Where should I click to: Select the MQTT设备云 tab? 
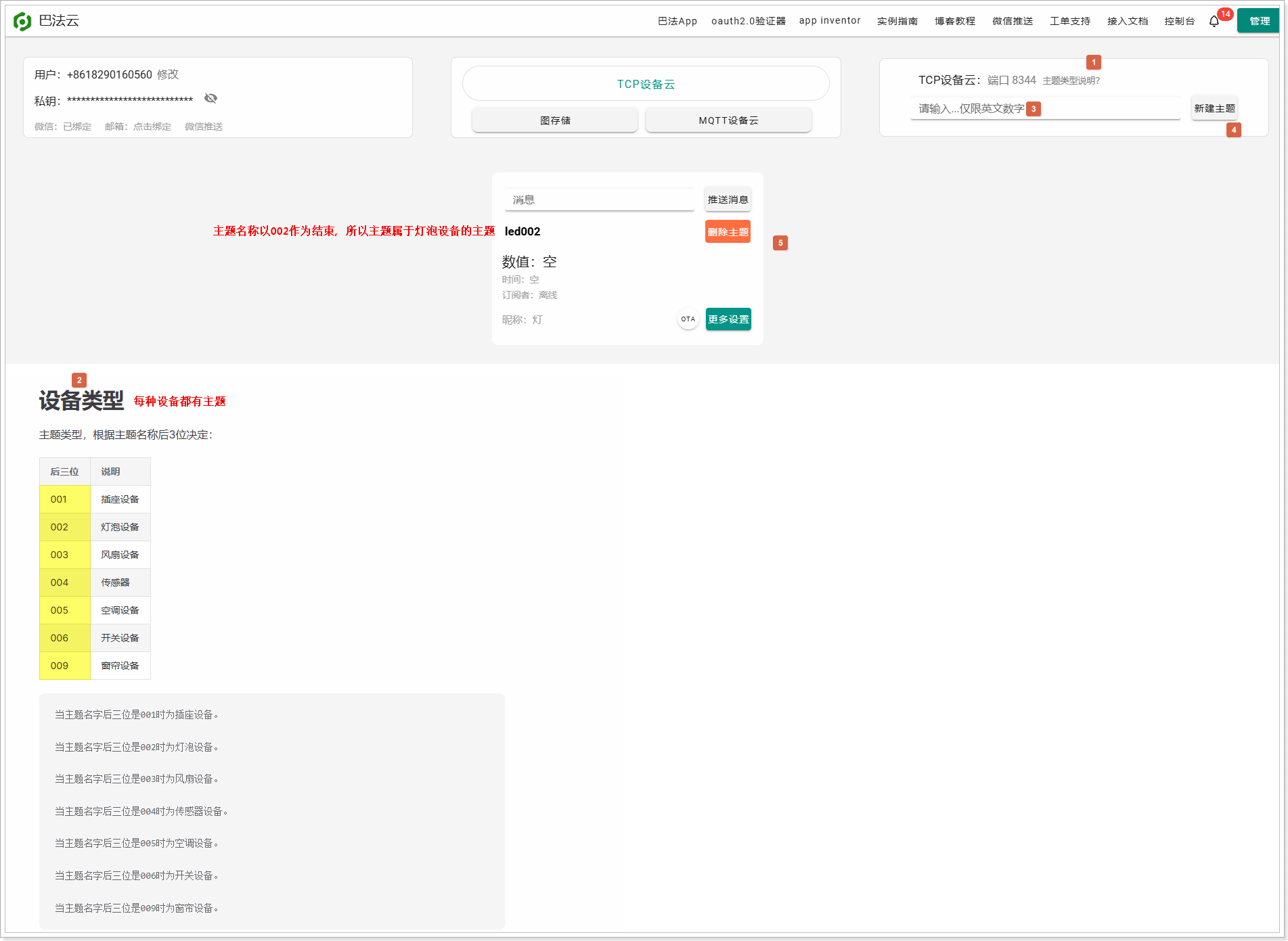[728, 120]
